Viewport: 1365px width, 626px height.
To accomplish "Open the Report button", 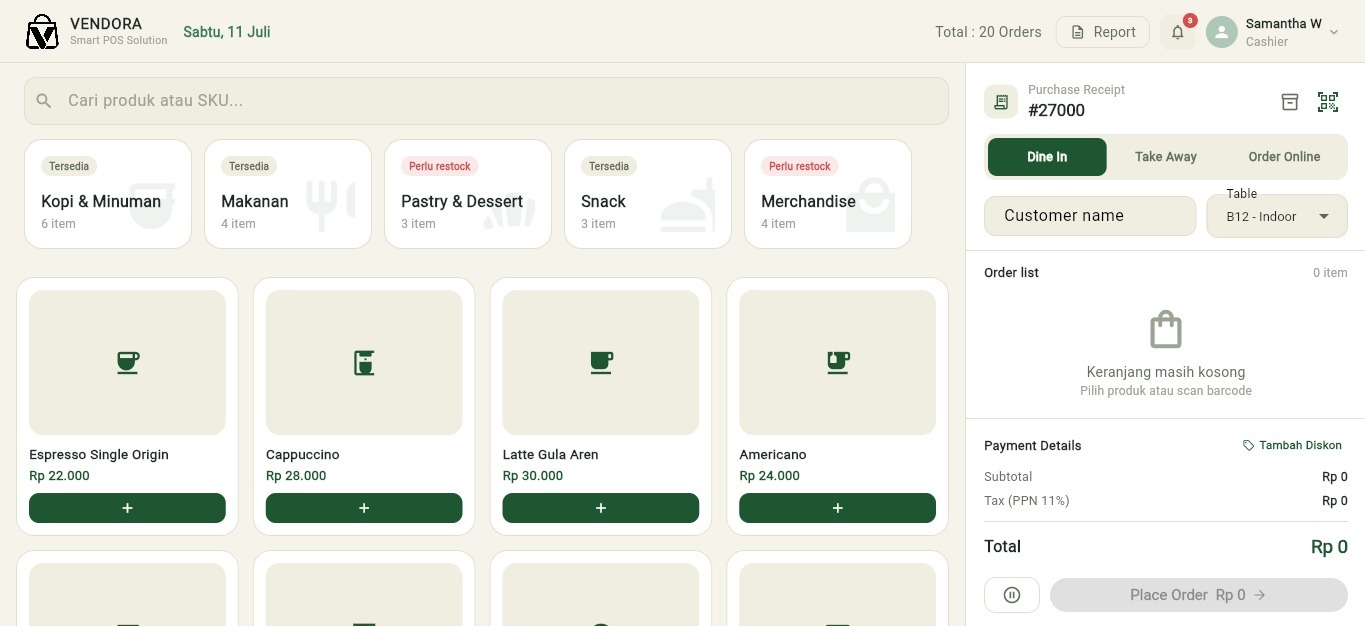I will [x=1103, y=32].
